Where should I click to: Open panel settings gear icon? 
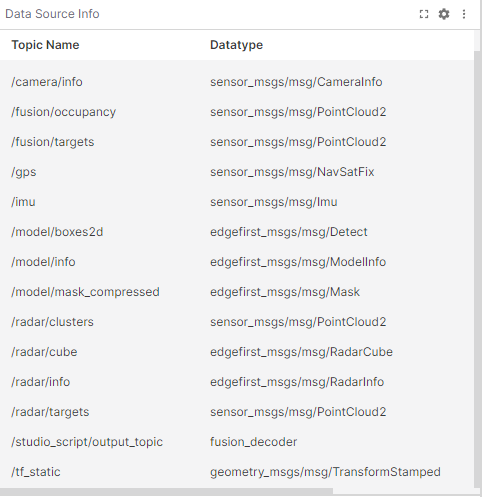pyautogui.click(x=444, y=14)
